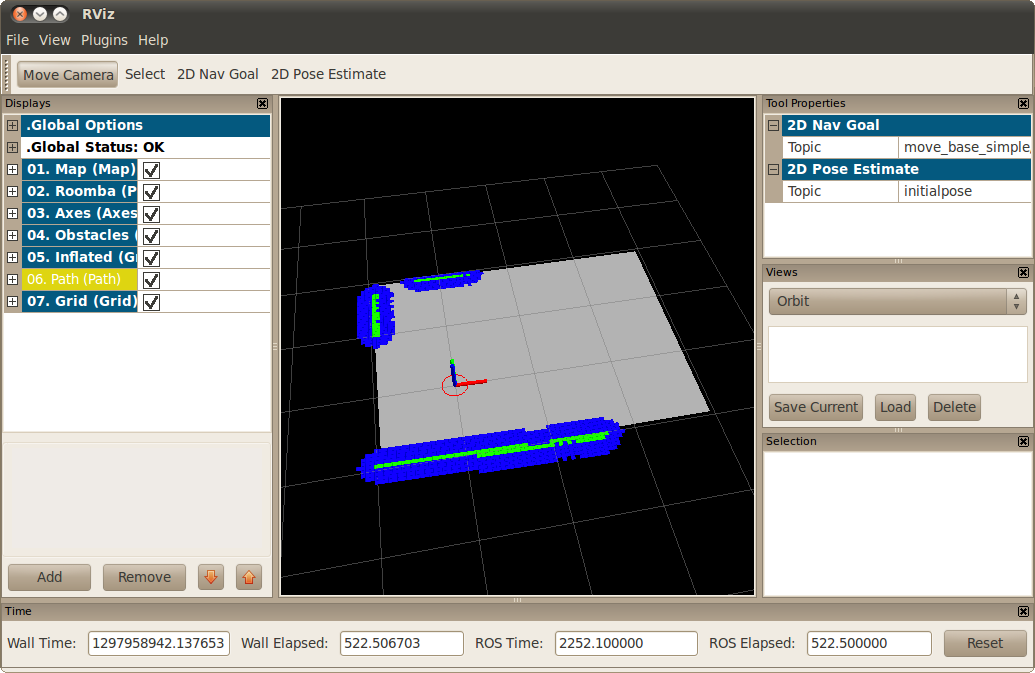Close the Time panel

[x=1024, y=611]
